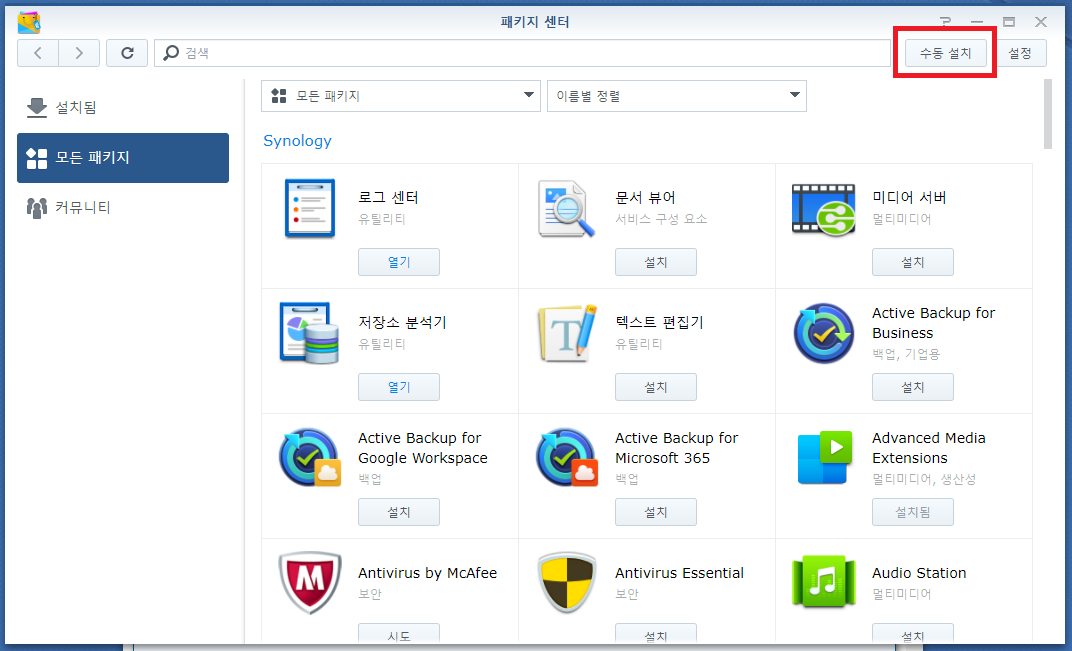Install Active Backup for Microsoft 365
Viewport: 1072px width, 651px height.
pyautogui.click(x=656, y=512)
